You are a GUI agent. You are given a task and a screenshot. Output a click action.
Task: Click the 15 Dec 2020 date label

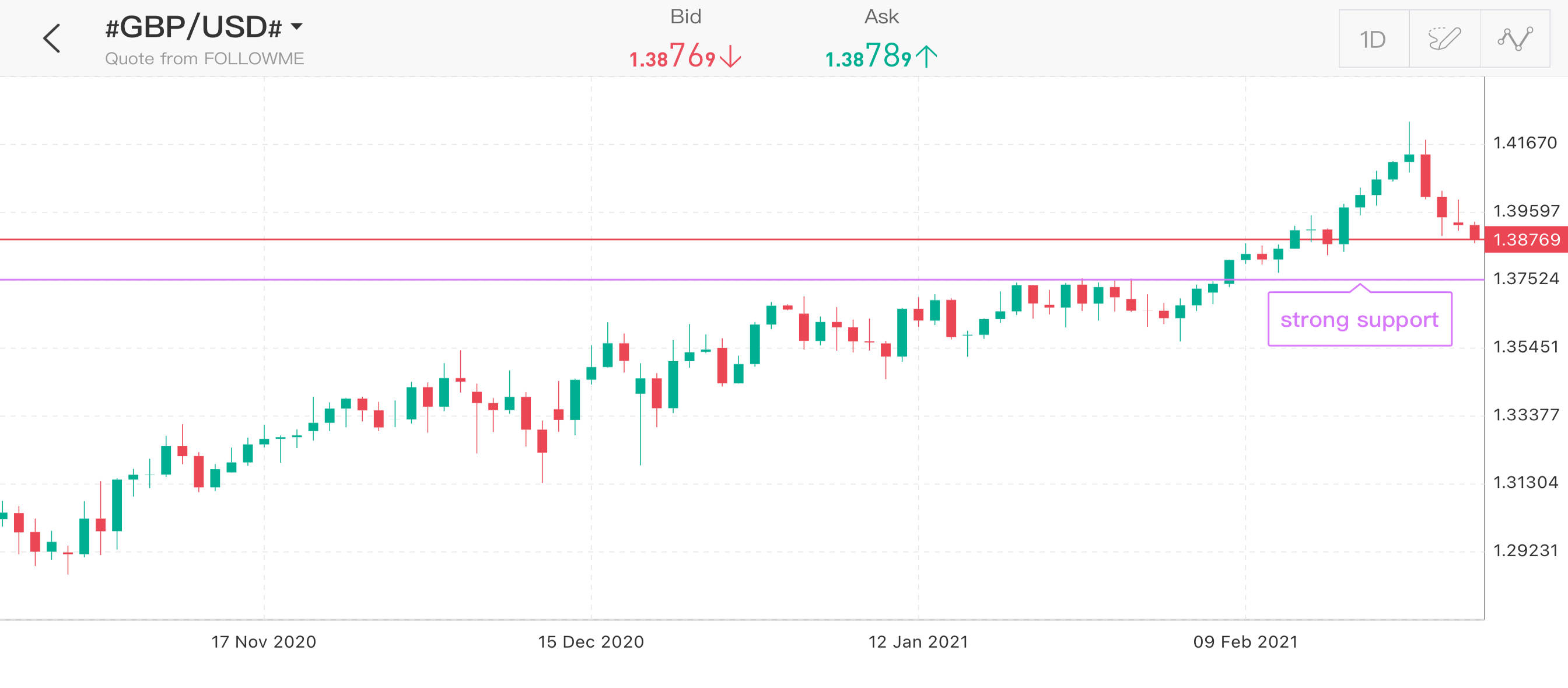590,642
